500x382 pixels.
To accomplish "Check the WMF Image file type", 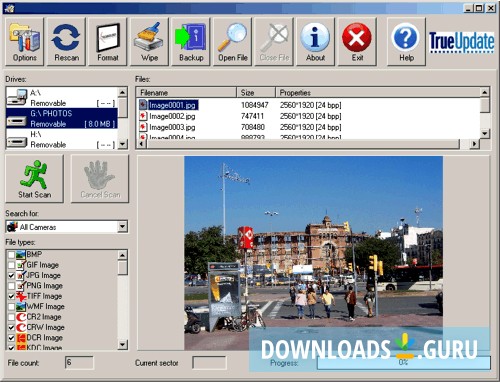I will coord(11,307).
